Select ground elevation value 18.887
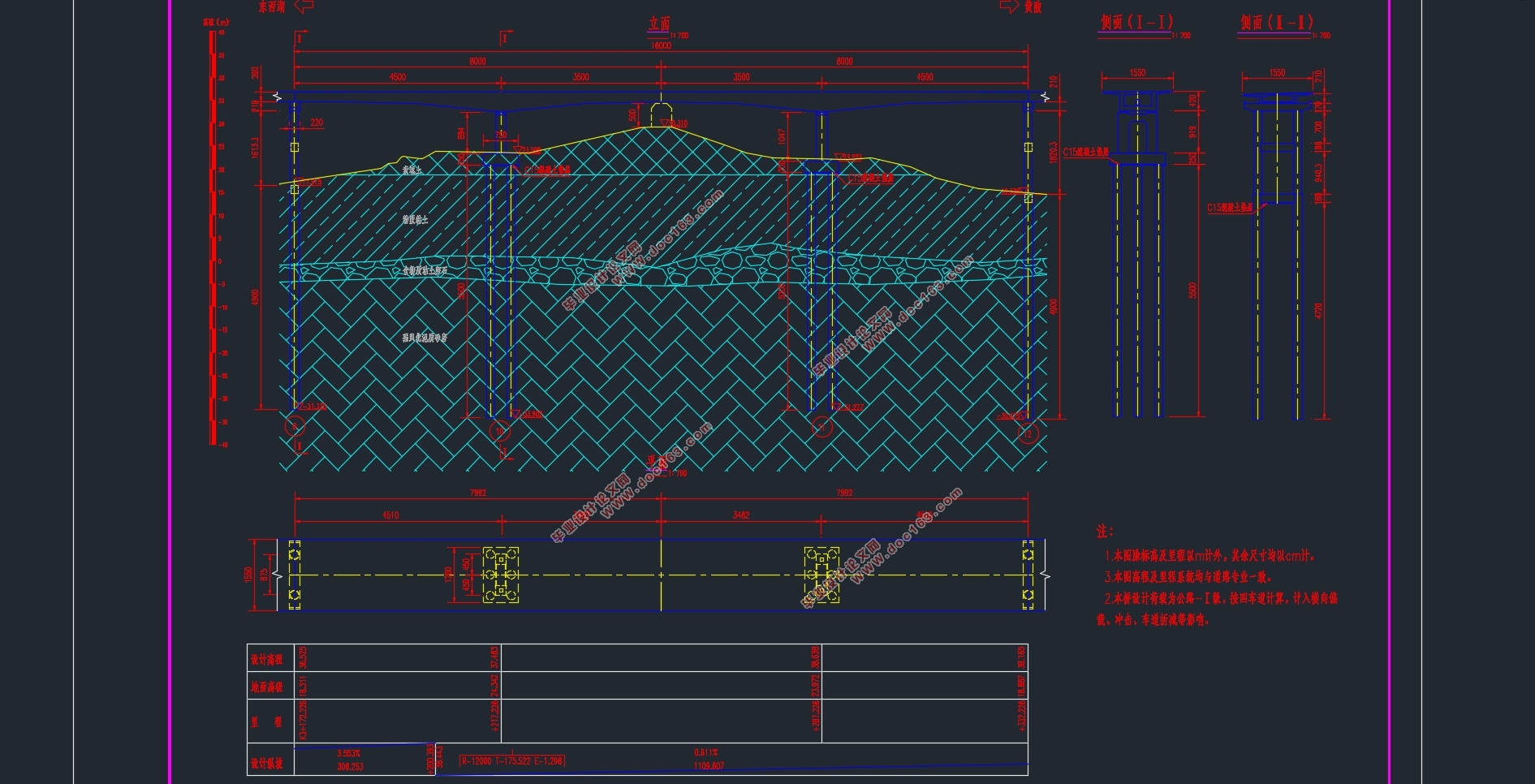1535x784 pixels. click(x=1021, y=686)
